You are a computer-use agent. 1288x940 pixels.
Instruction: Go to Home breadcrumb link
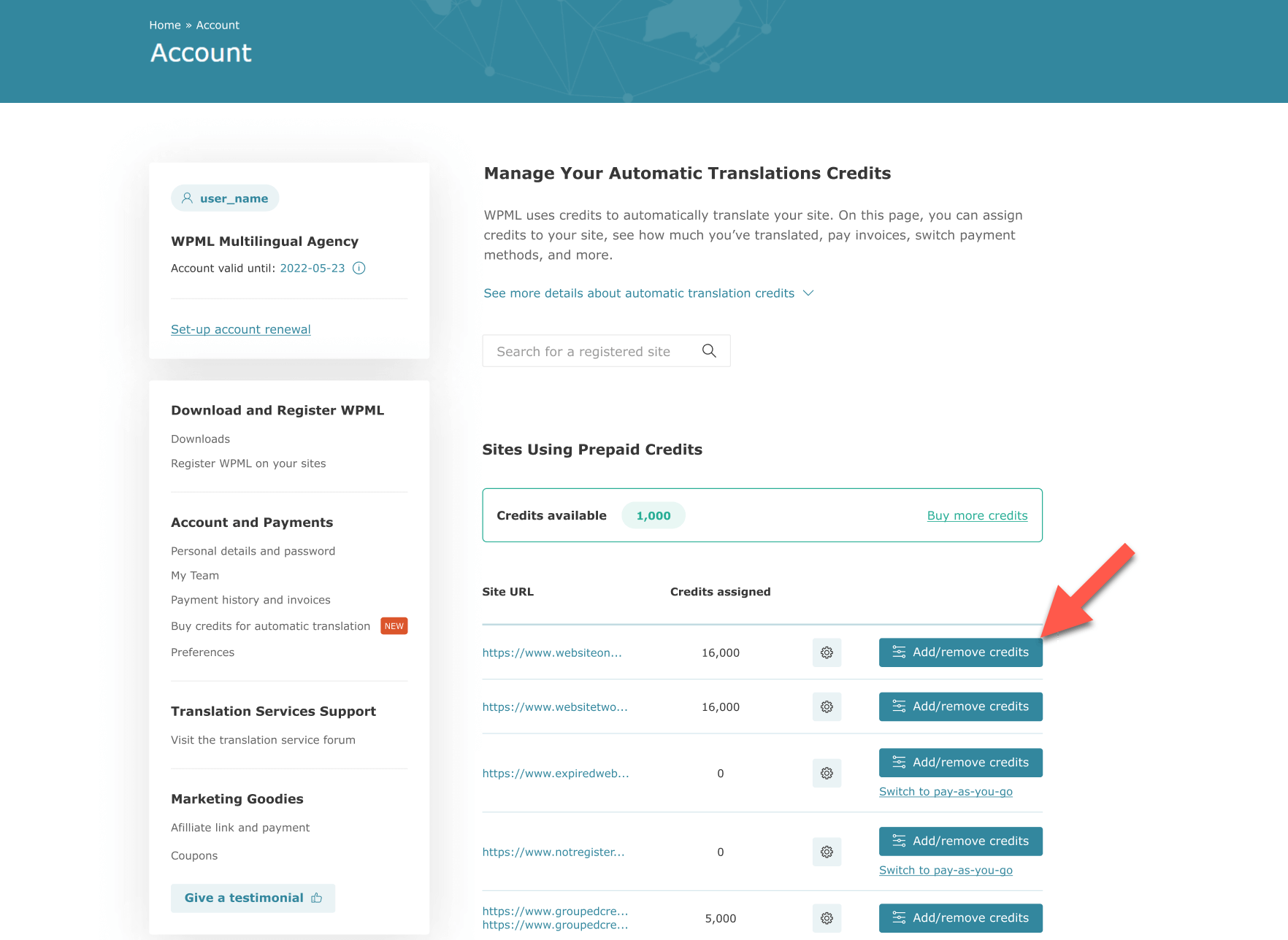(165, 25)
